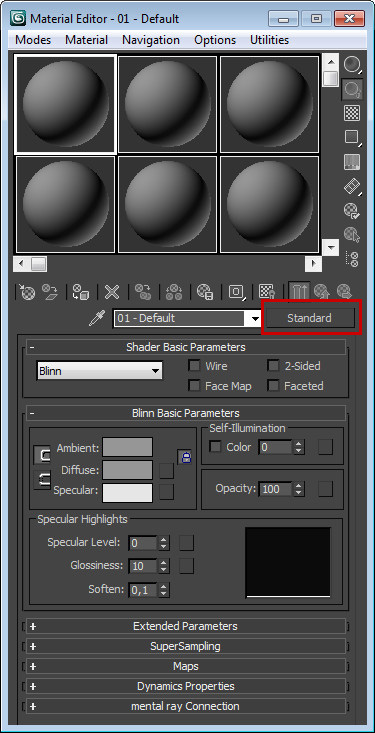Enable the Wire checkbox
Screen dimensions: 375x733
pyautogui.click(x=194, y=366)
